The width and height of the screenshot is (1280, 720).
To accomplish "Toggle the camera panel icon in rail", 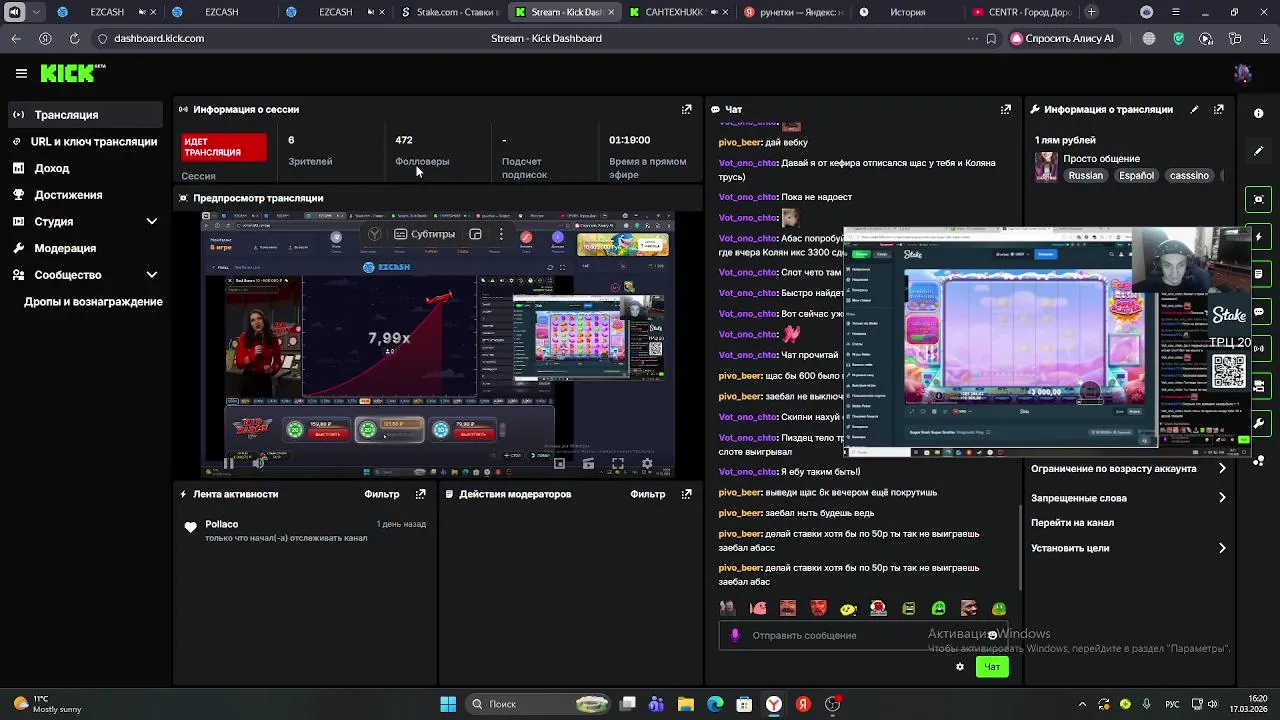I will click(x=1259, y=386).
